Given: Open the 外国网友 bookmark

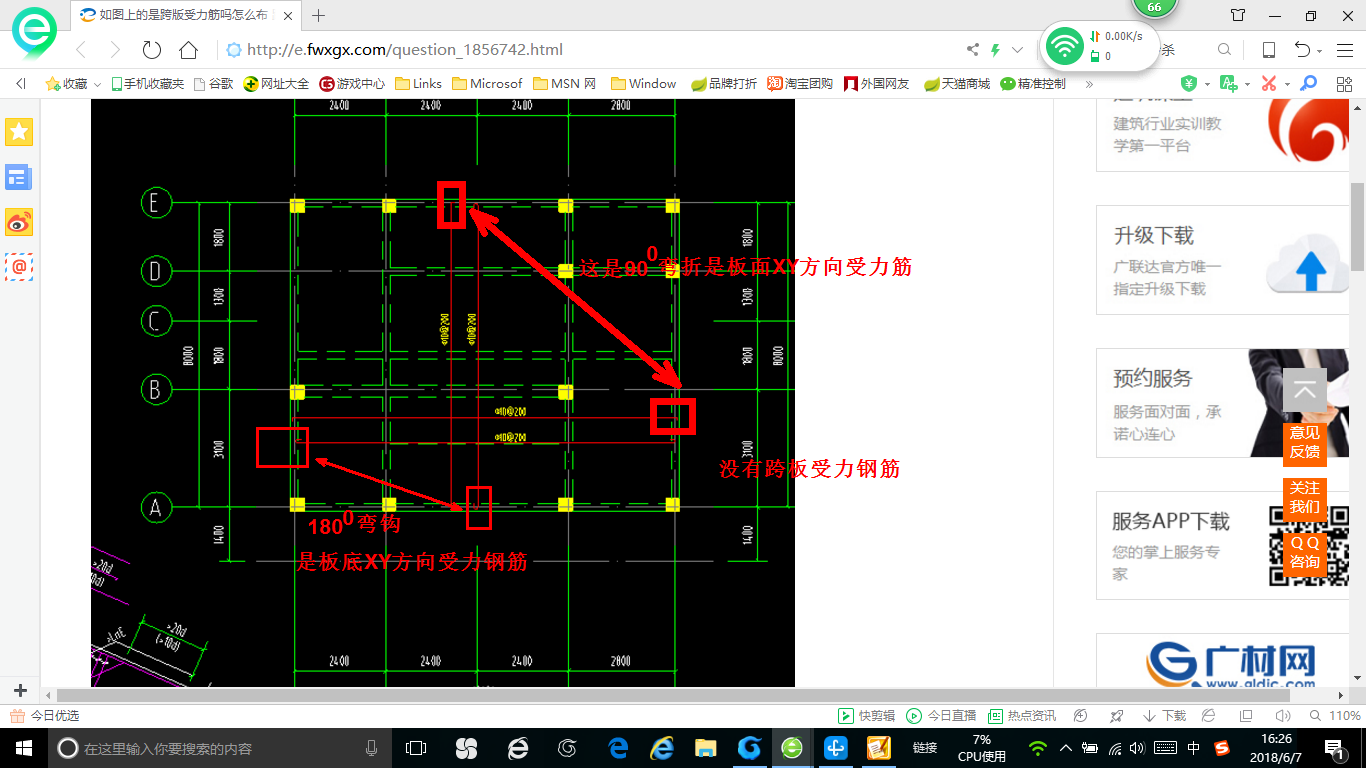Looking at the screenshot, I should pos(877,84).
